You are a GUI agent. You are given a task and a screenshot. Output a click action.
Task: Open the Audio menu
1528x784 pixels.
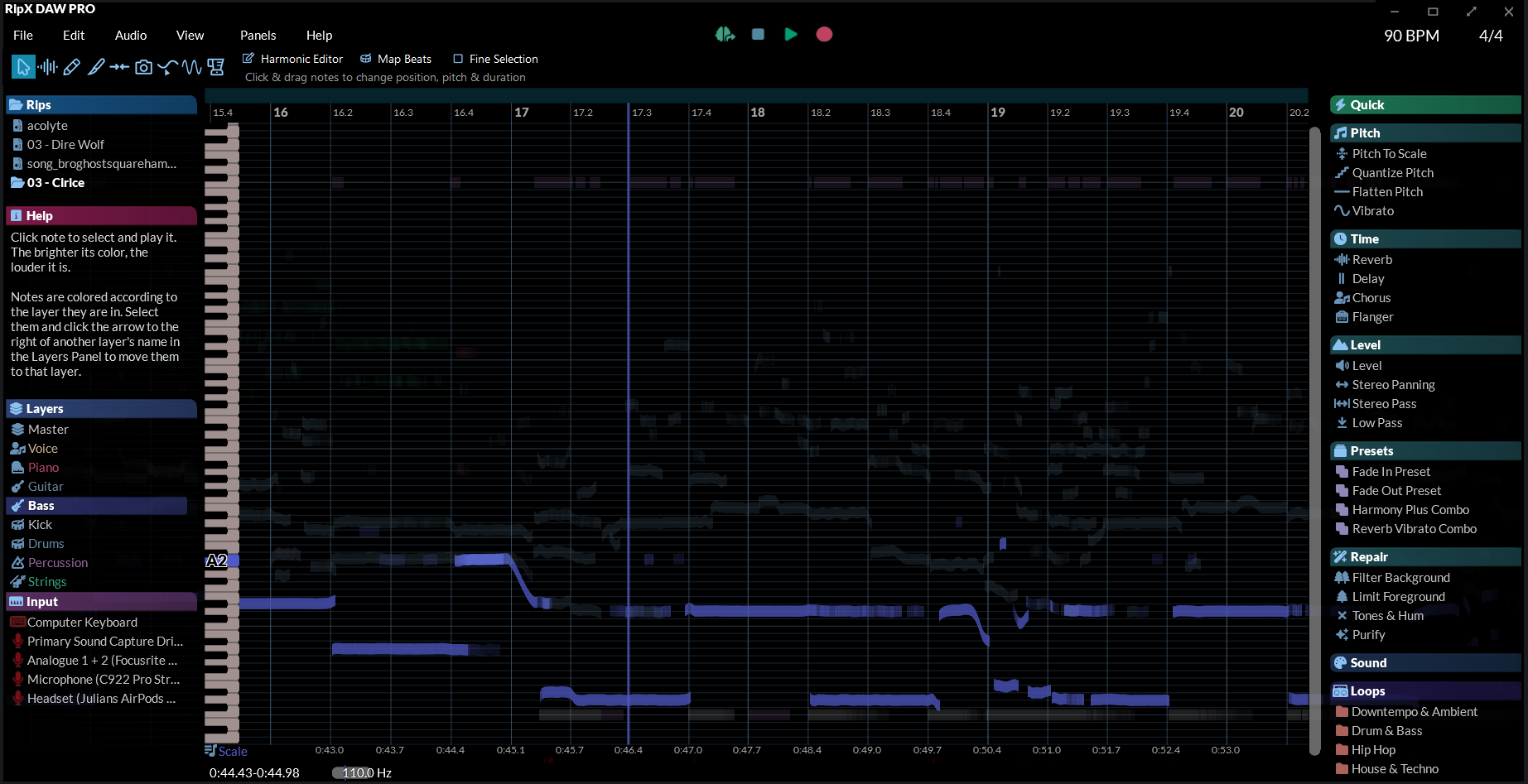(x=130, y=36)
